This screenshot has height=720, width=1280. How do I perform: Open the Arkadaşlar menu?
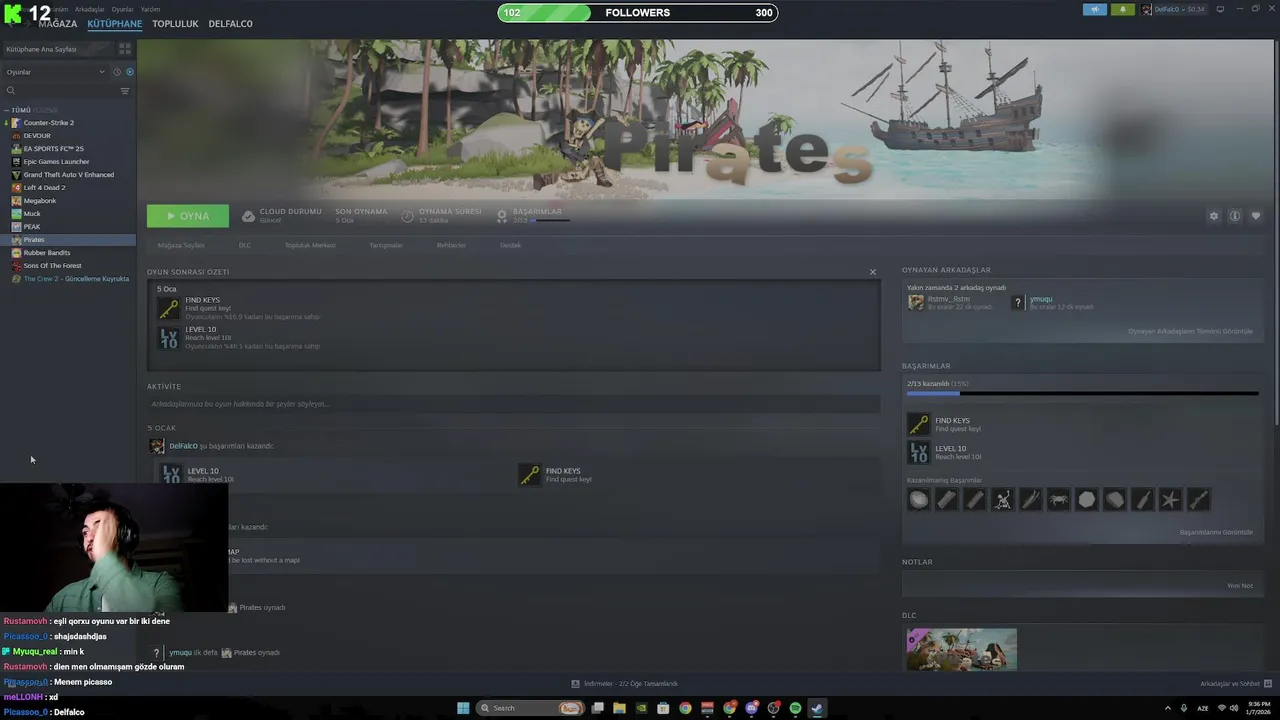[90, 9]
